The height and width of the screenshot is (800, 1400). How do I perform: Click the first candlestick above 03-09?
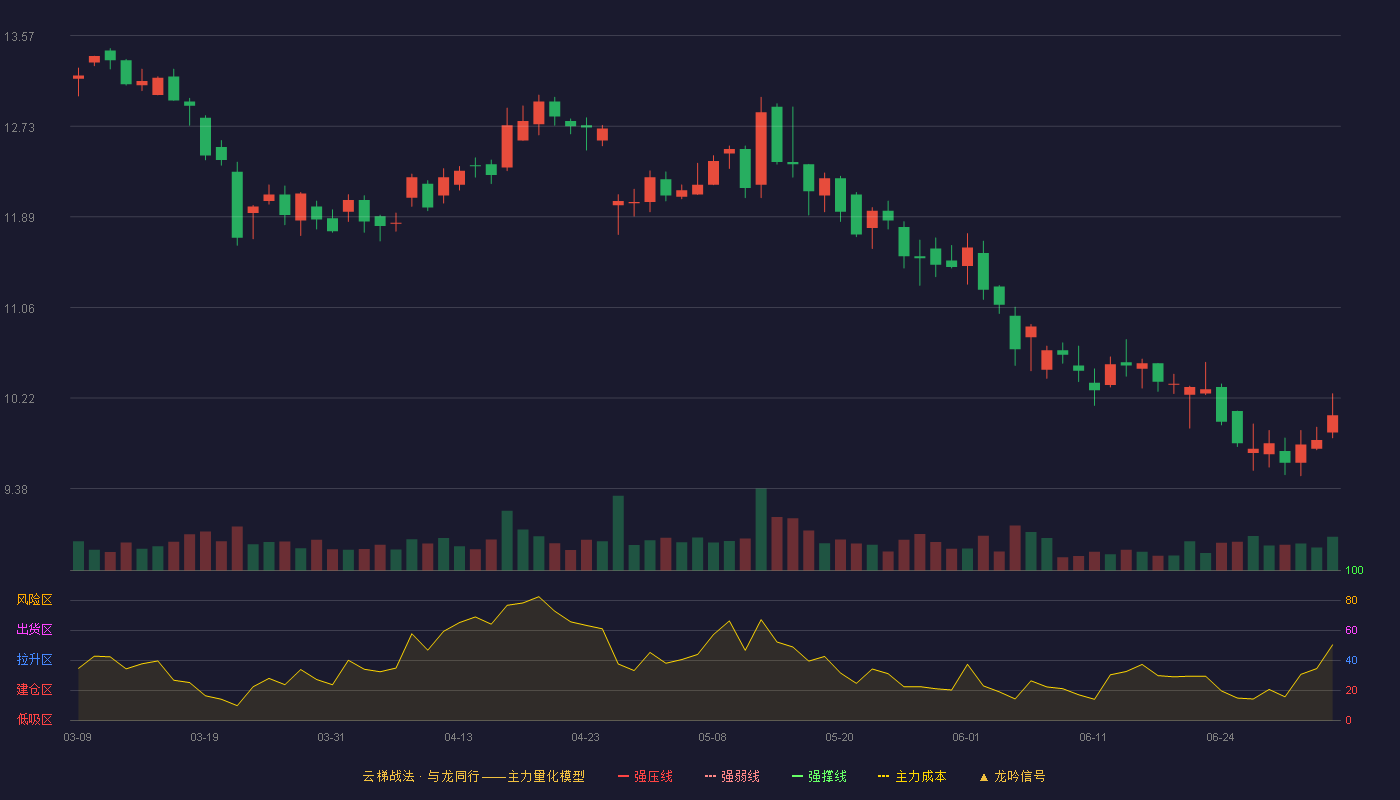78,77
